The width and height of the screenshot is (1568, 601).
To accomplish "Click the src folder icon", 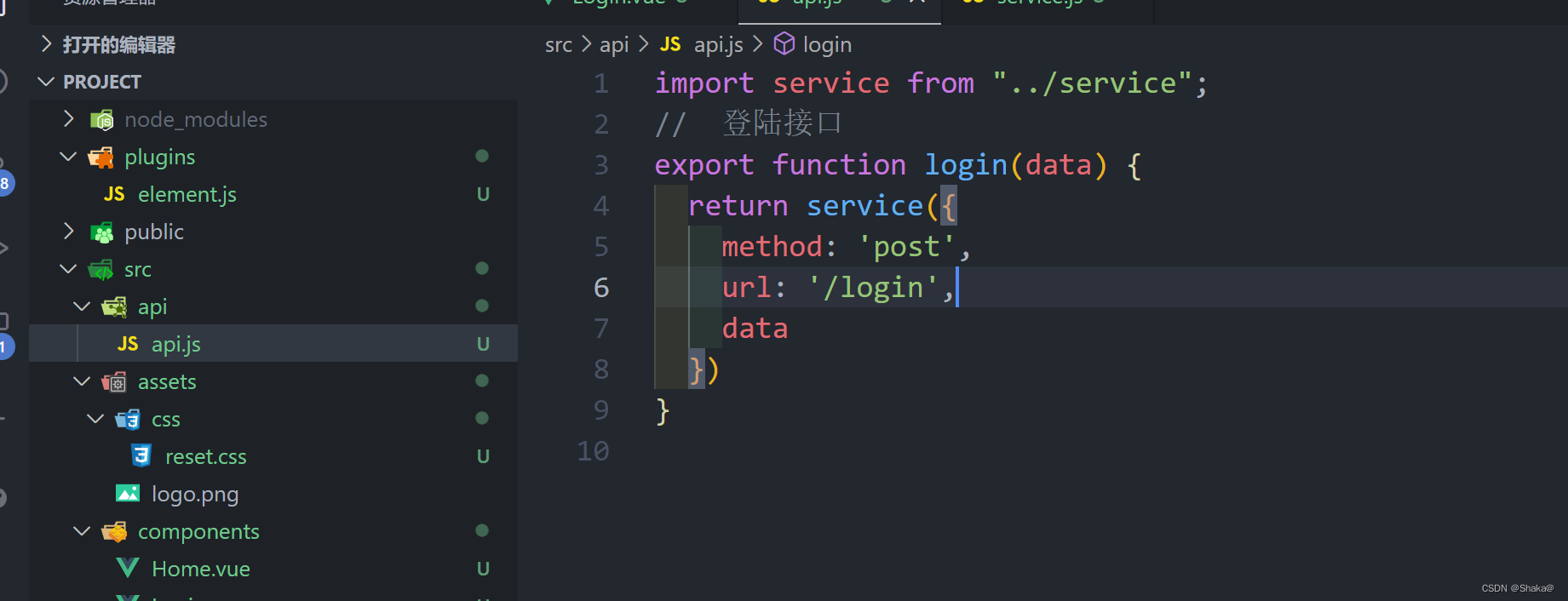I will tap(101, 270).
